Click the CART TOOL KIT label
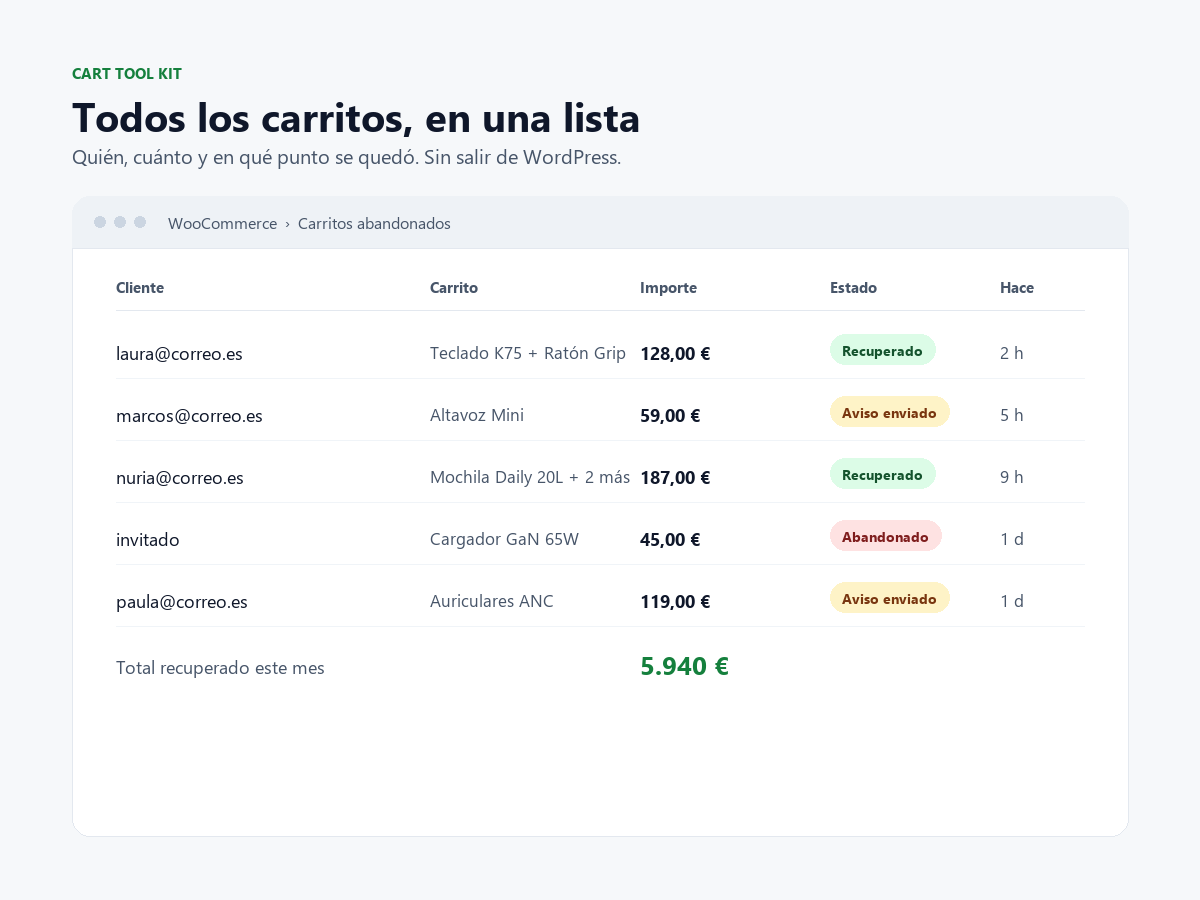Viewport: 1200px width, 900px height. (x=127, y=74)
